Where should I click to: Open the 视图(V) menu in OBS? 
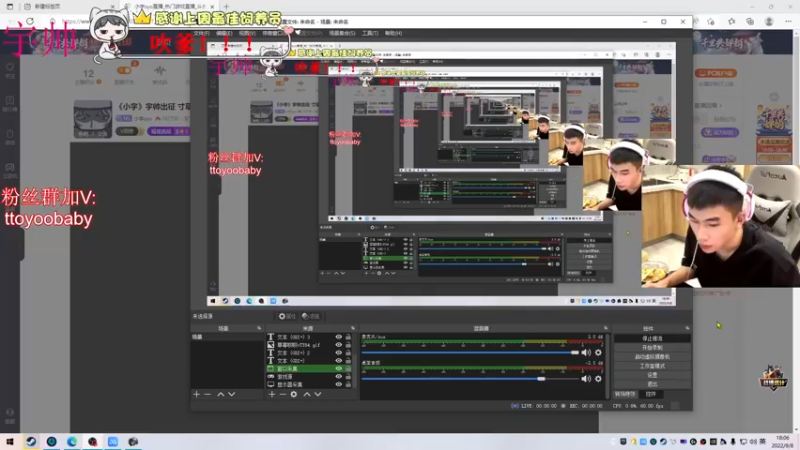click(247, 33)
